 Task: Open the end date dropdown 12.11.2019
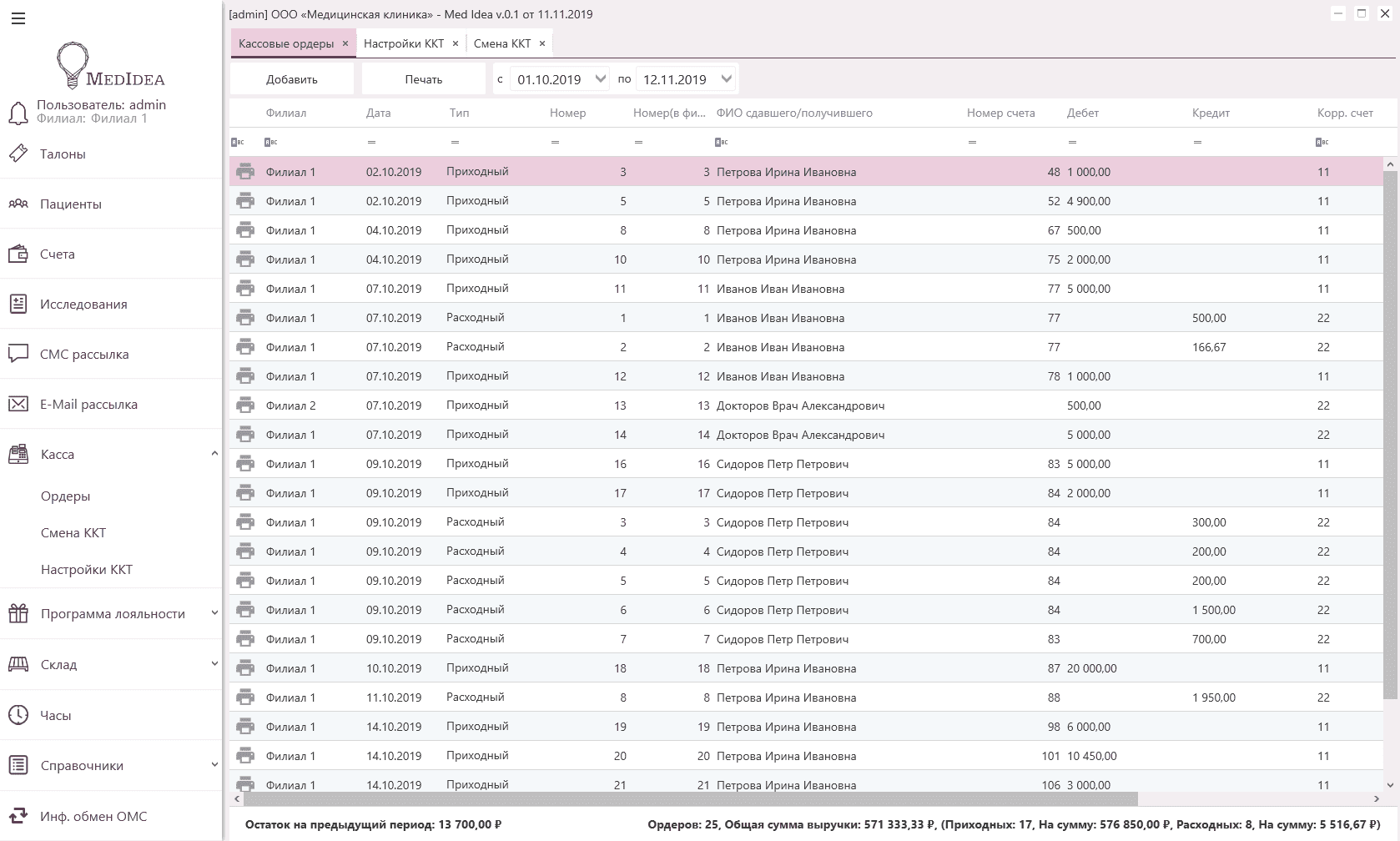click(727, 79)
